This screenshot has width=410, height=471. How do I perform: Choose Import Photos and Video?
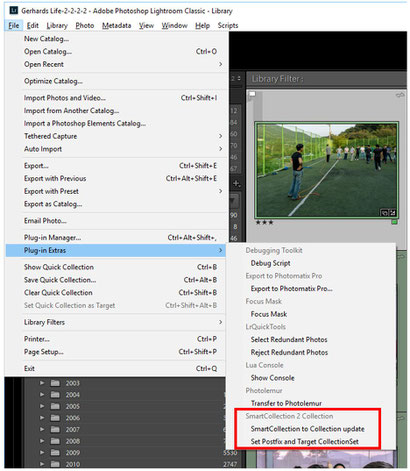[117, 98]
